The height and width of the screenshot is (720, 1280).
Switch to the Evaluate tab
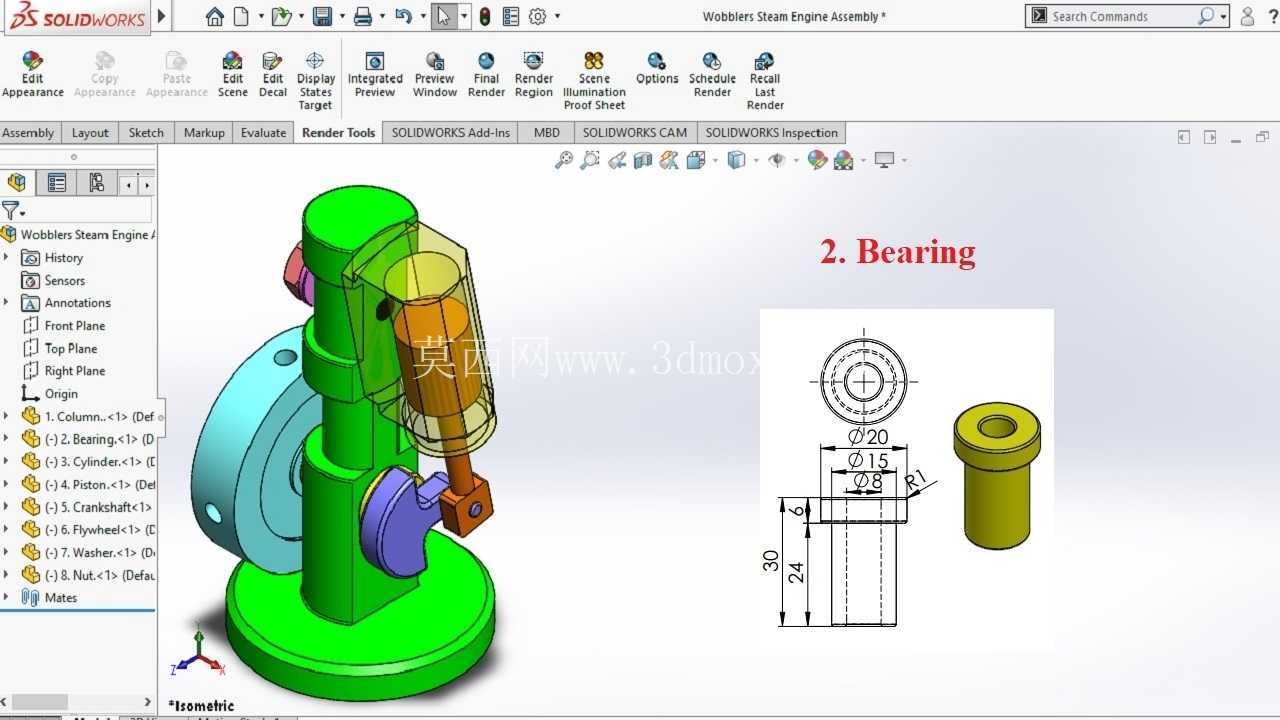tap(263, 132)
